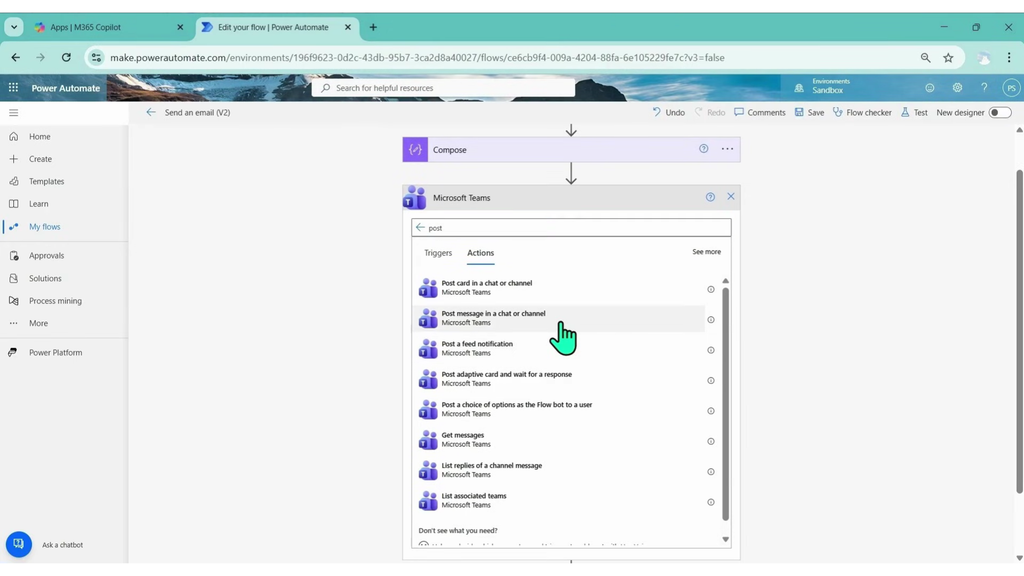
Task: Select the Get messages action
Action: 558,440
